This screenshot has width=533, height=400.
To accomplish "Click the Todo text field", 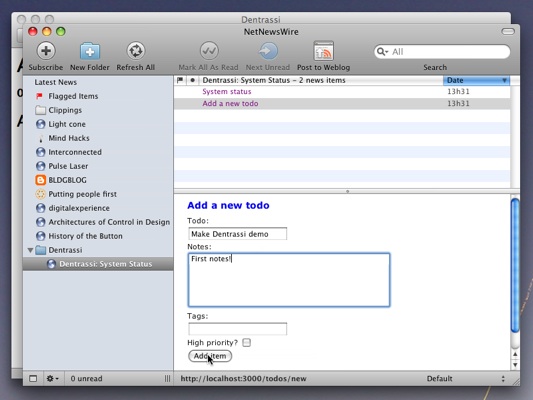I will click(237, 234).
